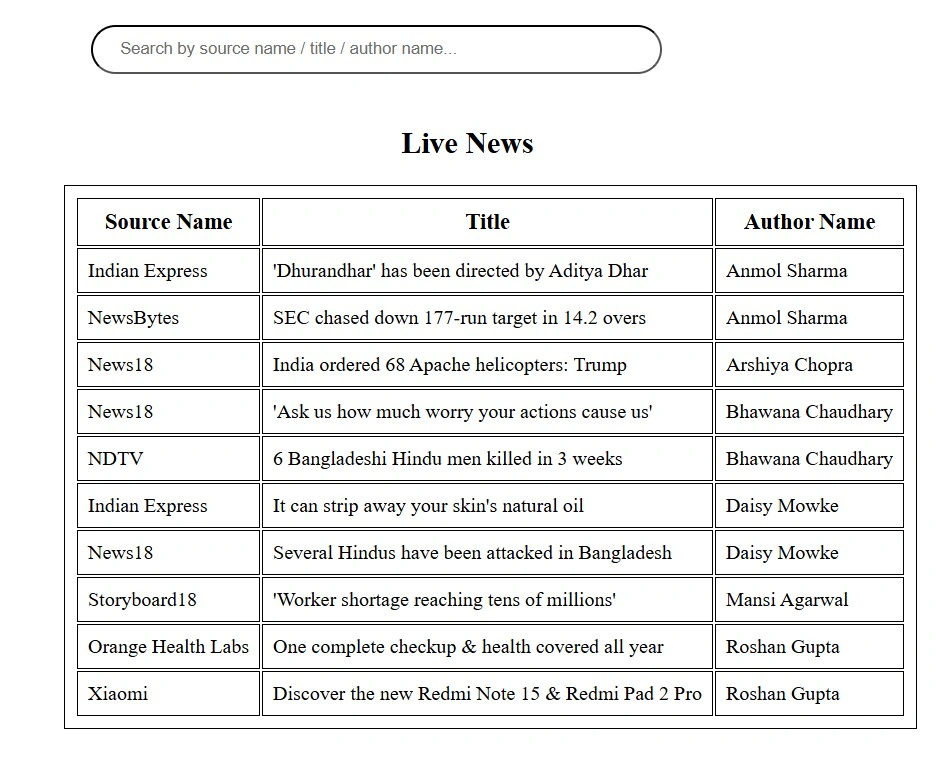The width and height of the screenshot is (942, 762).
Task: Click News18 in the 'Ask us' row
Action: click(x=168, y=412)
